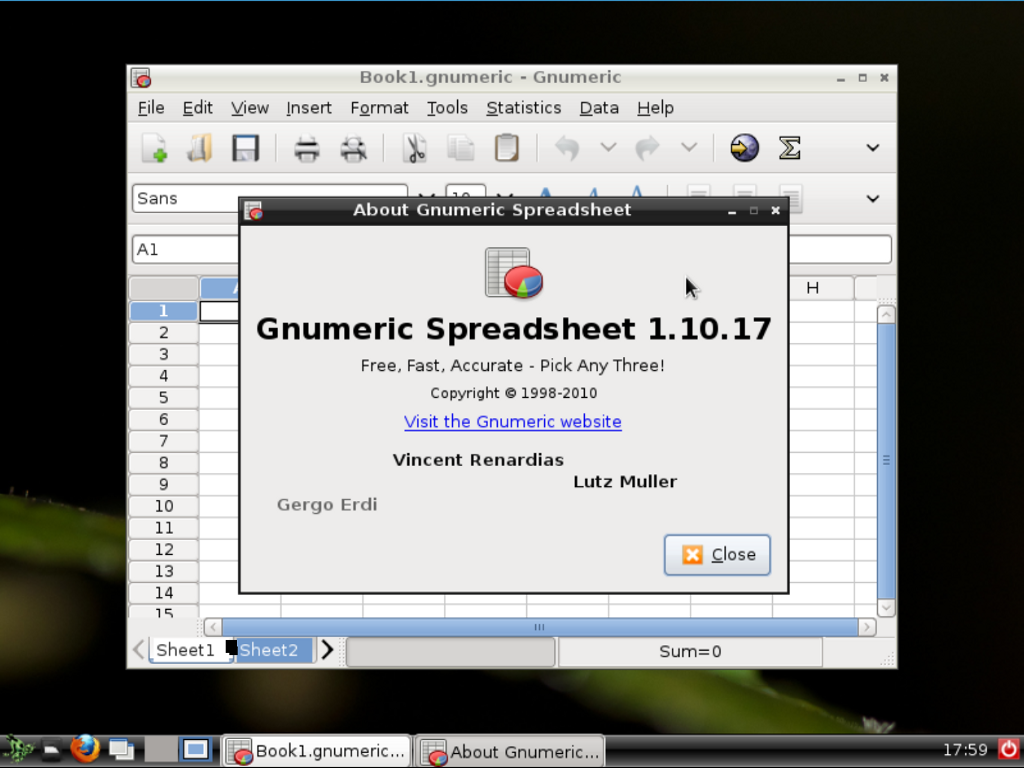
Task: Open the Help menu
Action: 655,108
